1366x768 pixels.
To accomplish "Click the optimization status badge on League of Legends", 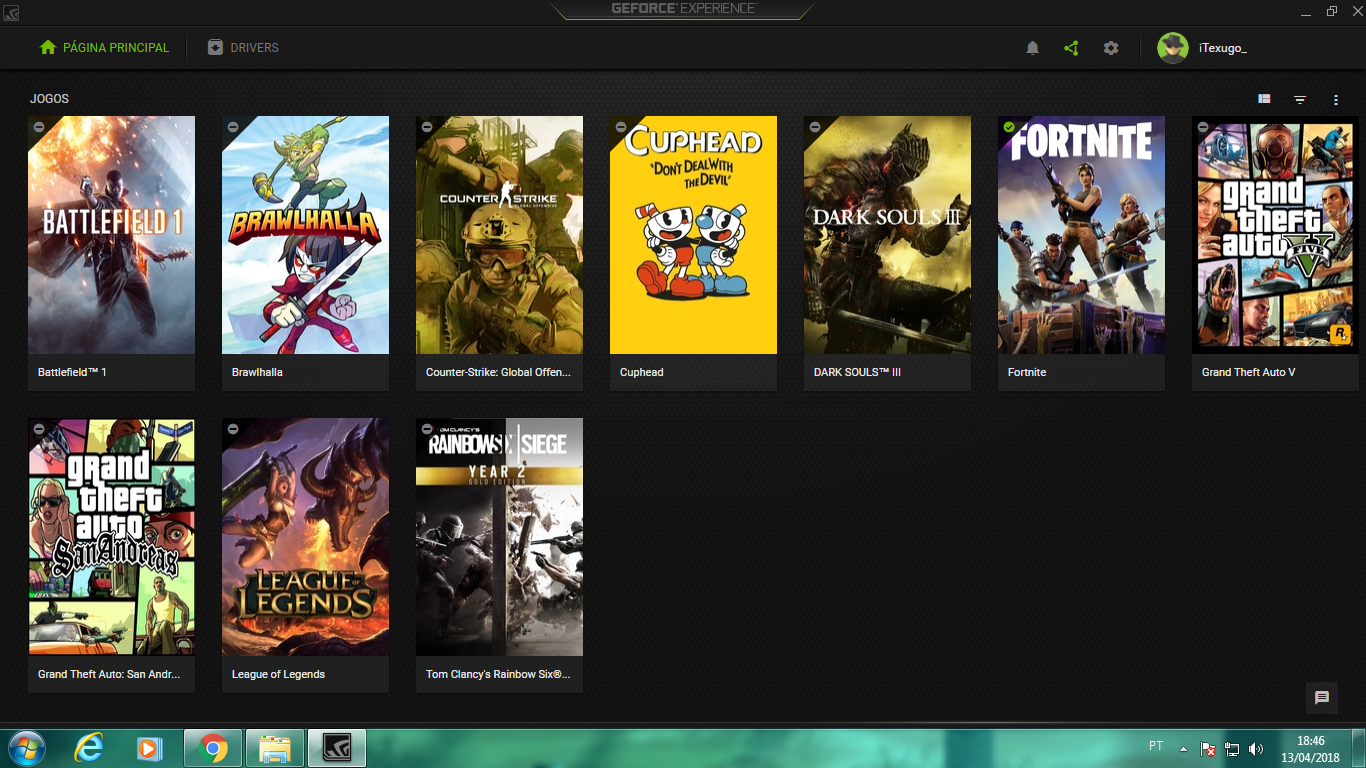I will click(x=232, y=429).
